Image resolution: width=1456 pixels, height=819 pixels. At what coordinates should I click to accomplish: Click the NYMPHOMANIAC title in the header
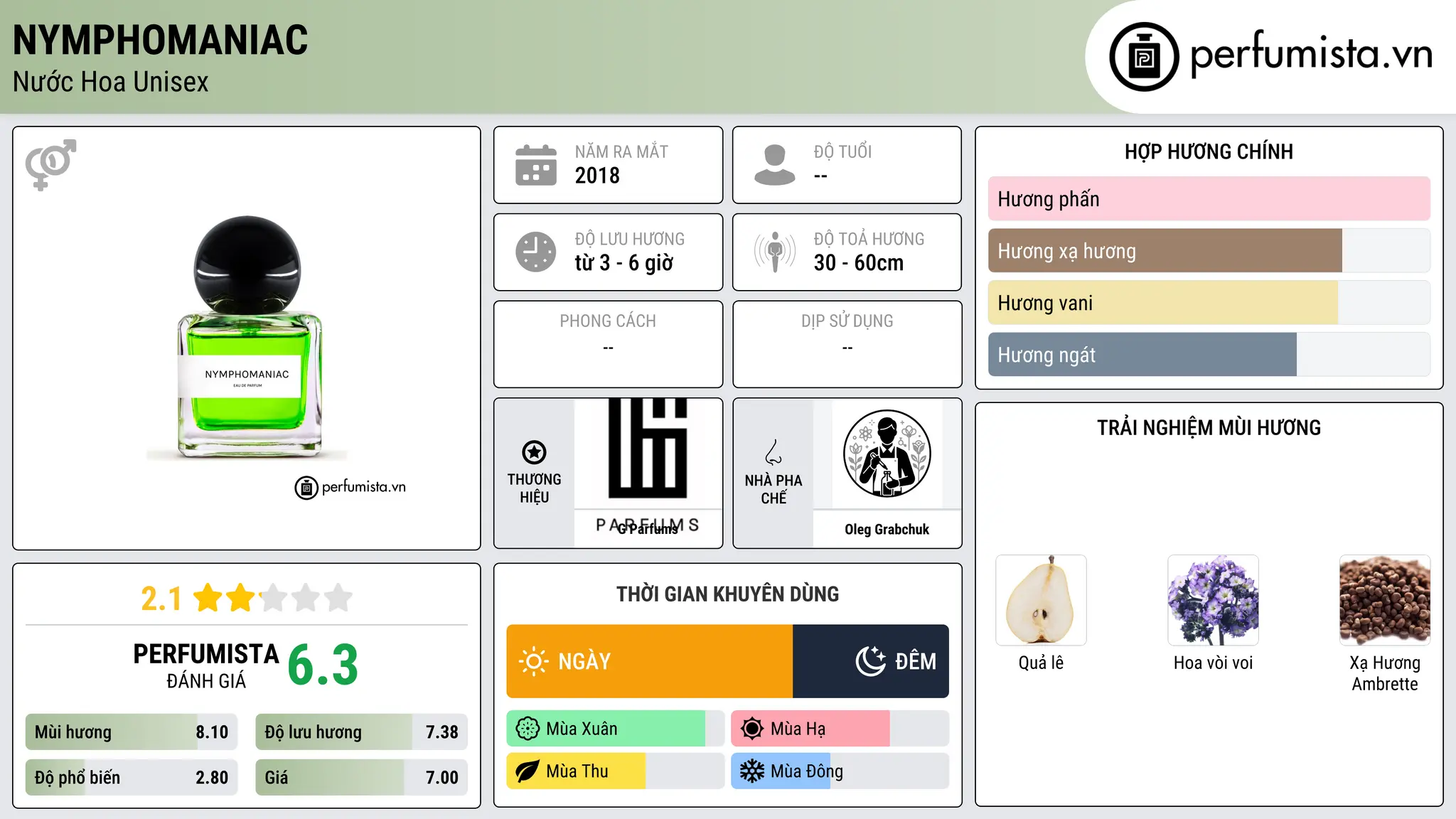[x=161, y=41]
